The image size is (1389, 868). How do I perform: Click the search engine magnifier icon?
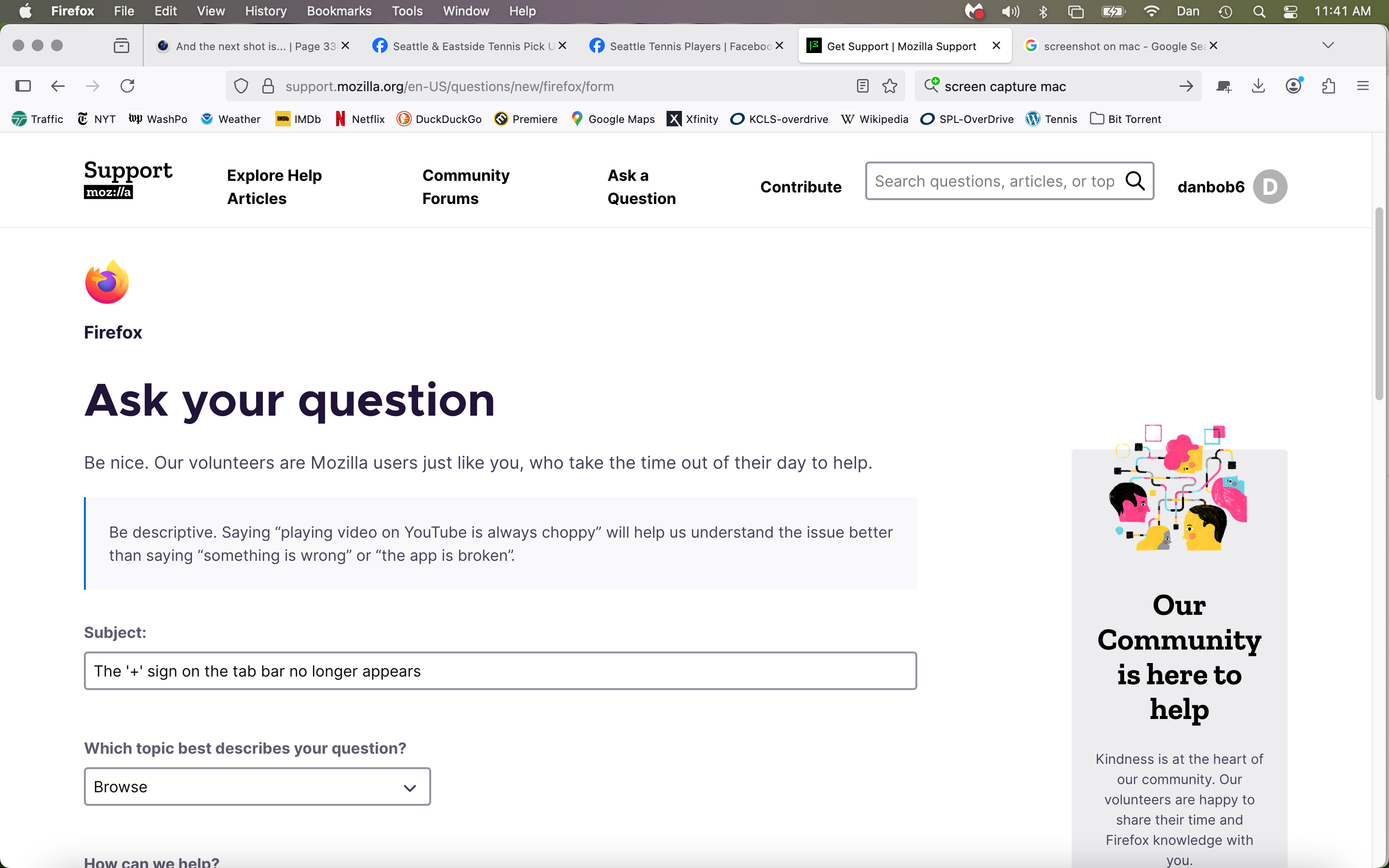pyautogui.click(x=932, y=85)
